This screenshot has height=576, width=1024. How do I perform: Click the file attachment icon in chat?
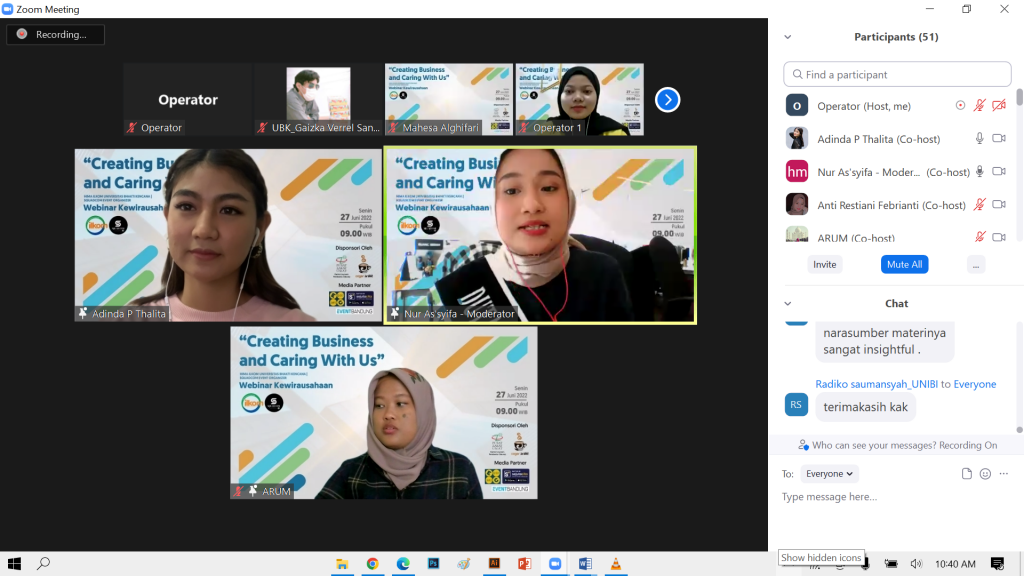[967, 473]
